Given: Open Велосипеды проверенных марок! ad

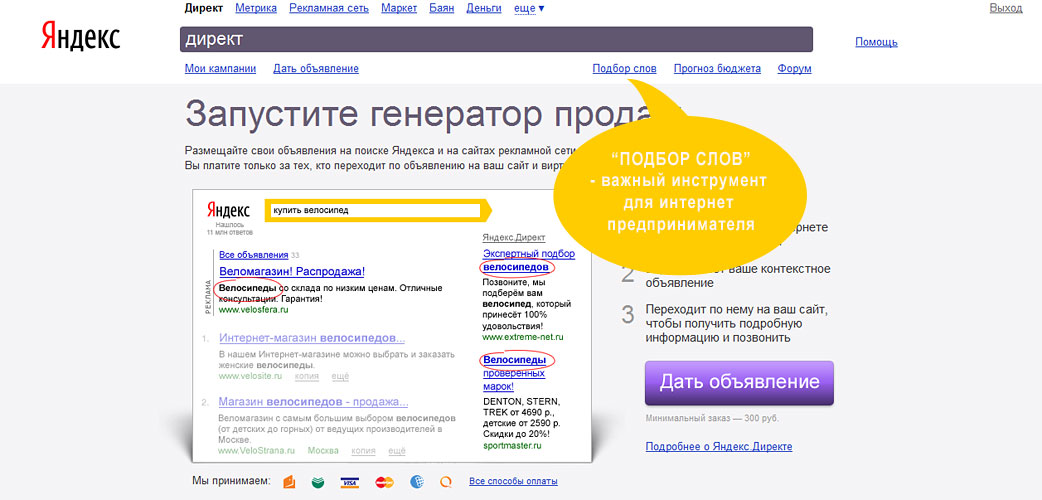Looking at the screenshot, I should click(515, 373).
